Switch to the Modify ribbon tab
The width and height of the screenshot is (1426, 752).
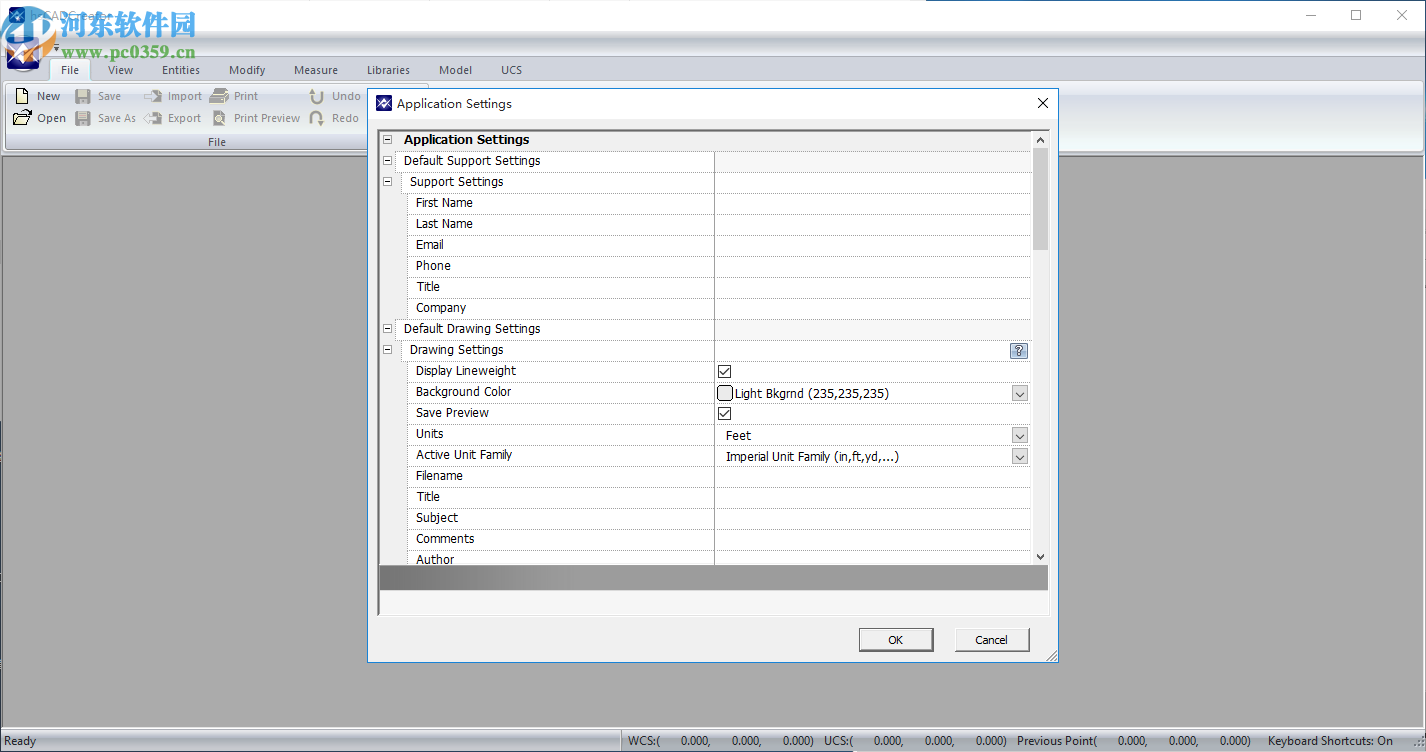[247, 70]
